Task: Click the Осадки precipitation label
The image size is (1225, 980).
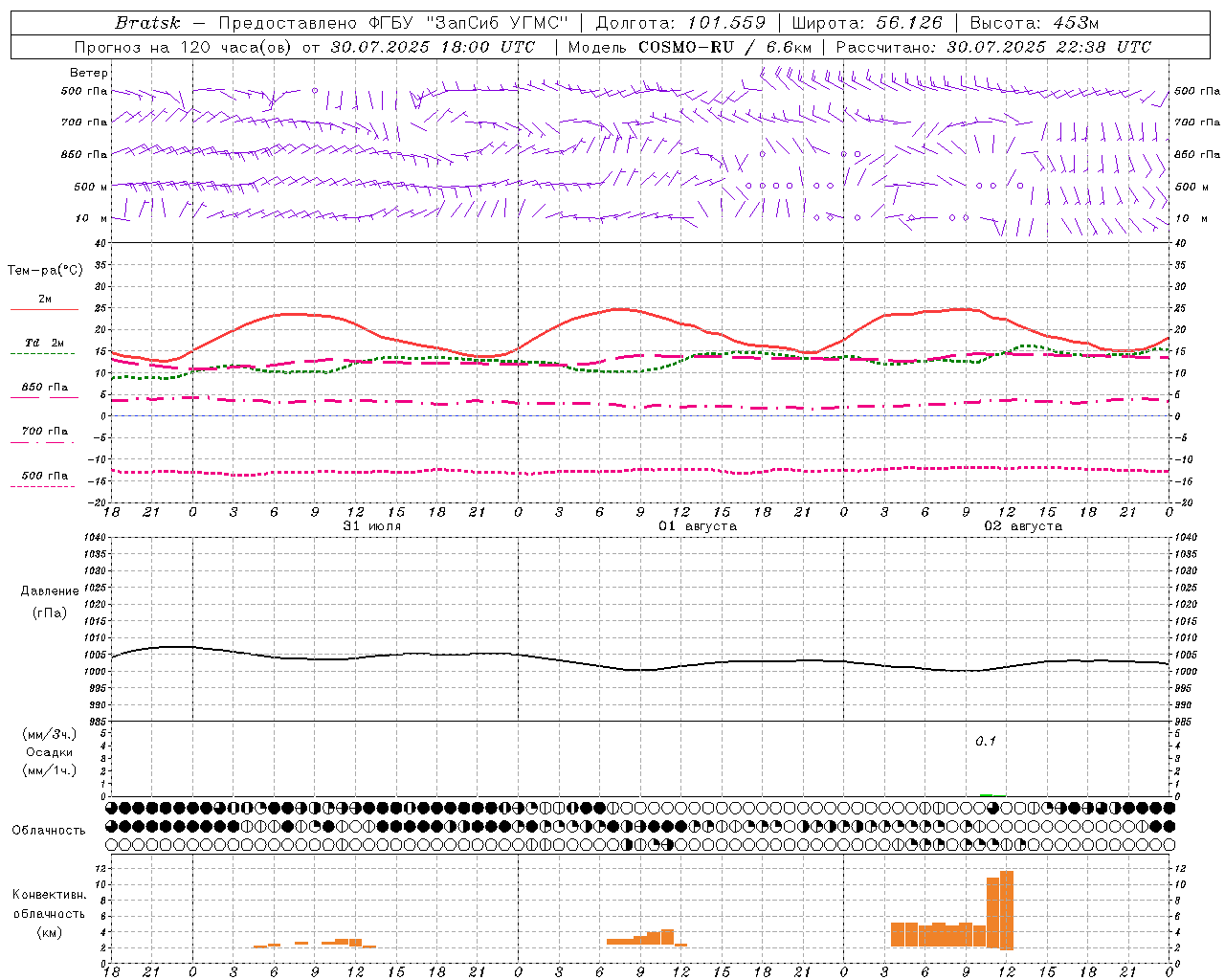Action: coord(50,752)
